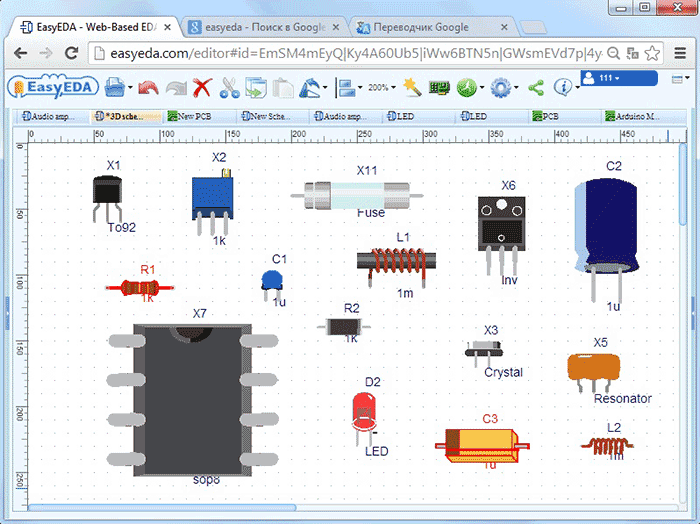
Task: Click the paste clipboard icon
Action: tap(282, 88)
